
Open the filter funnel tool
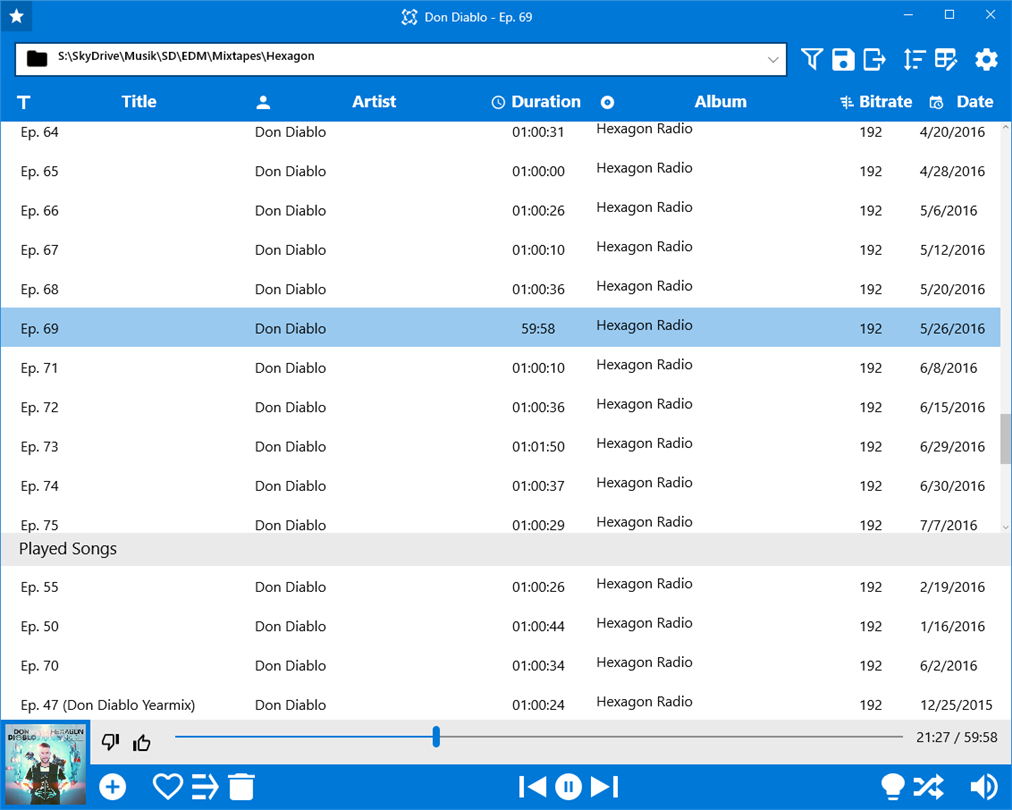[x=812, y=59]
